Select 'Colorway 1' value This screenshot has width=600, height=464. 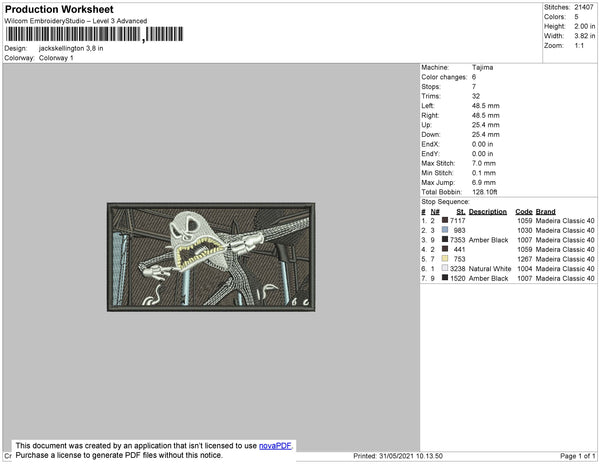point(56,58)
